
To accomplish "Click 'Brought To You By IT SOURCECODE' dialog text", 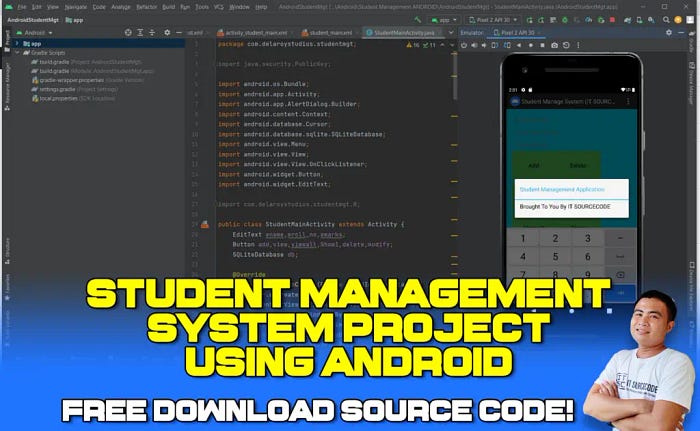I will coord(565,207).
